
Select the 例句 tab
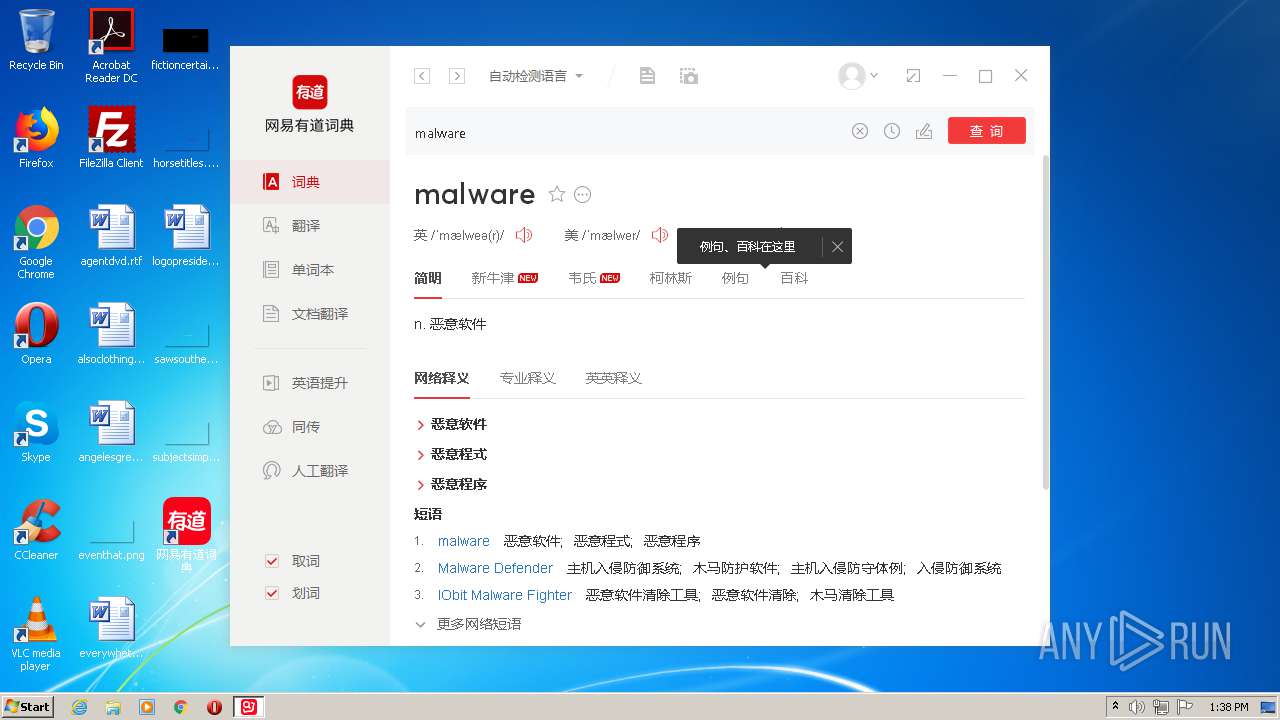(x=735, y=278)
